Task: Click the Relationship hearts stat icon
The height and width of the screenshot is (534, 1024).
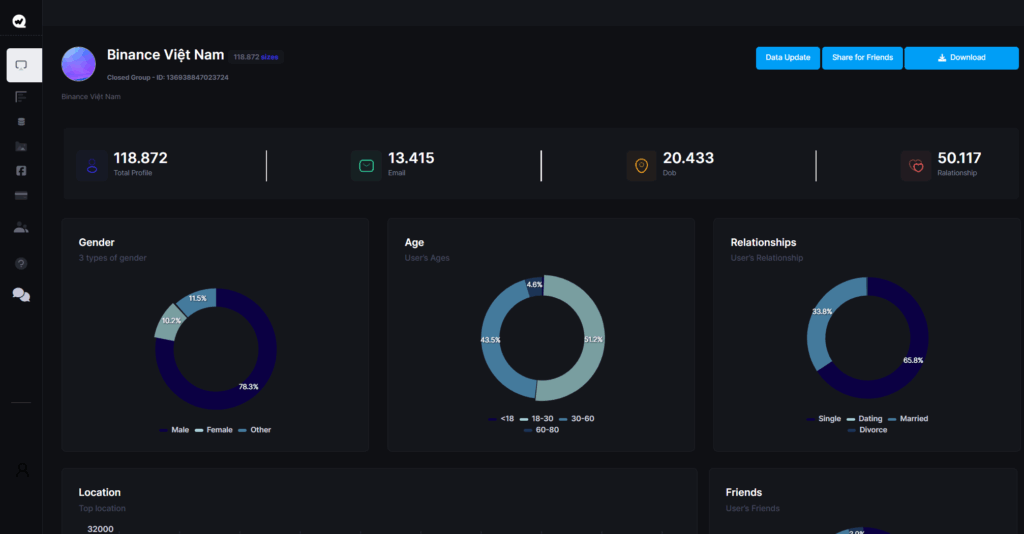Action: tap(916, 166)
